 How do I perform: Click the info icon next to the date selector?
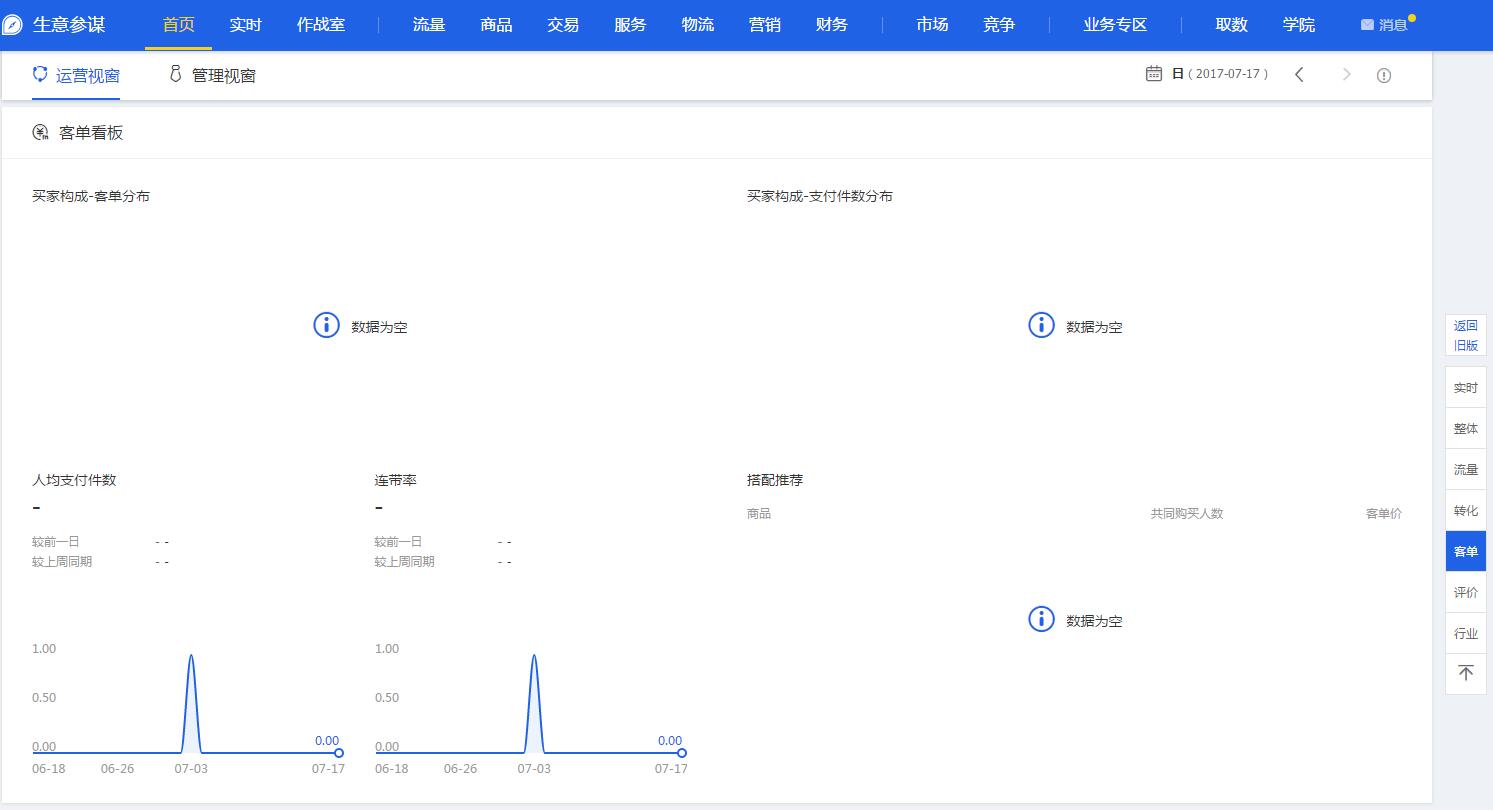click(x=1384, y=74)
